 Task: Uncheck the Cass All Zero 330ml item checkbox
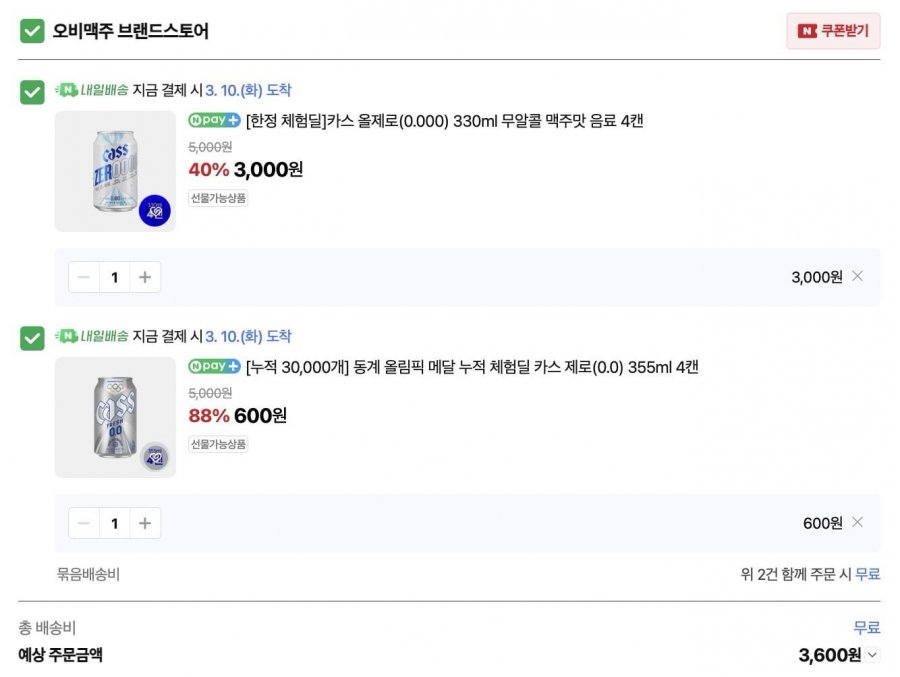pyautogui.click(x=32, y=92)
